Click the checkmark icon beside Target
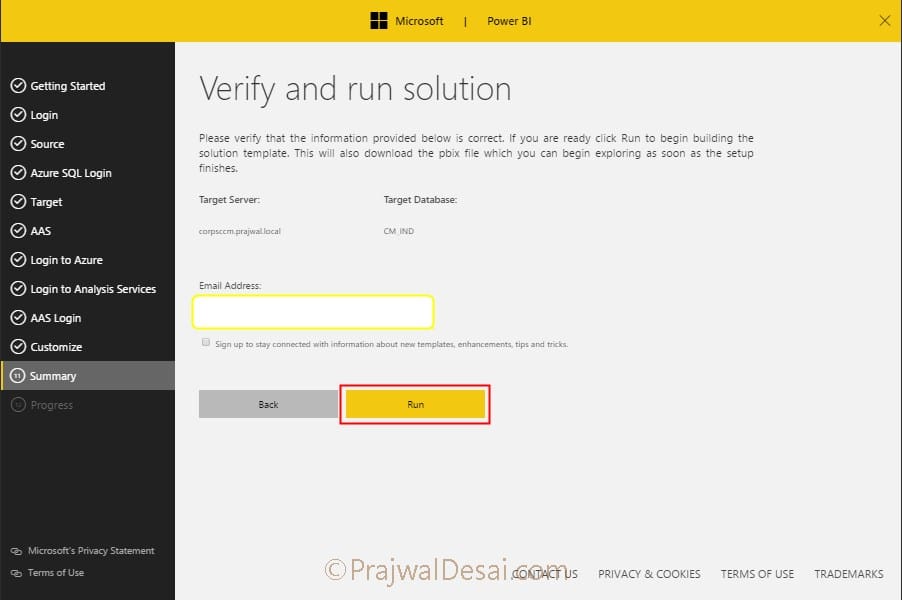 pyautogui.click(x=18, y=202)
